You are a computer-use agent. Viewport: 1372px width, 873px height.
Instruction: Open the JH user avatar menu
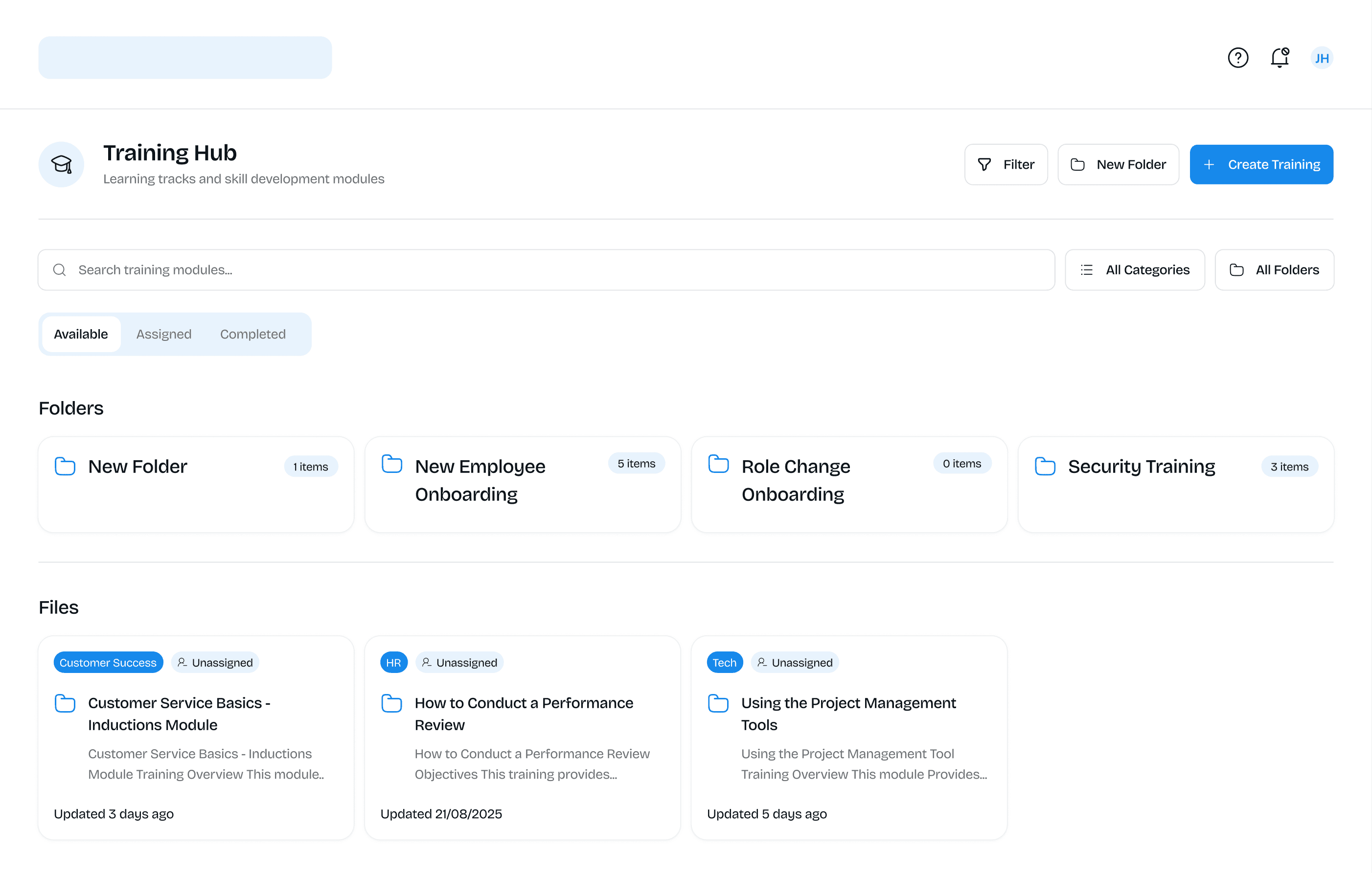[x=1321, y=58]
